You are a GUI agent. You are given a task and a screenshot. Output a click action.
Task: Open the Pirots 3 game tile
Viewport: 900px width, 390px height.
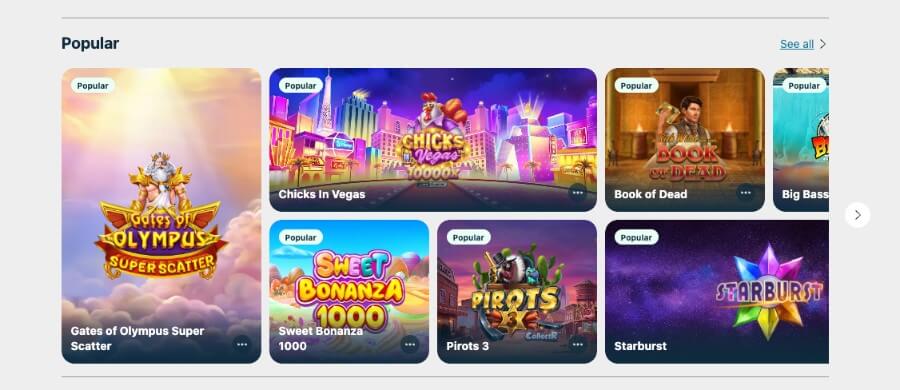pos(517,292)
